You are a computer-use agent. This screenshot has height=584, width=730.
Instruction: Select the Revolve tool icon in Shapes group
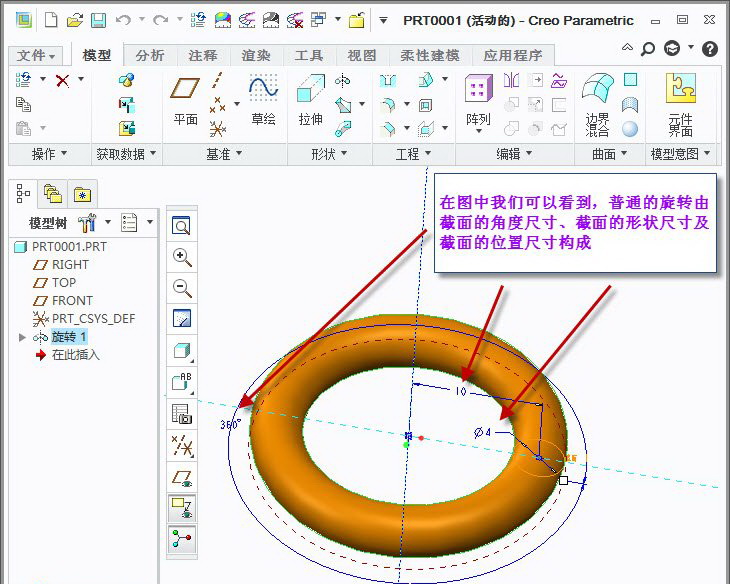[x=342, y=81]
